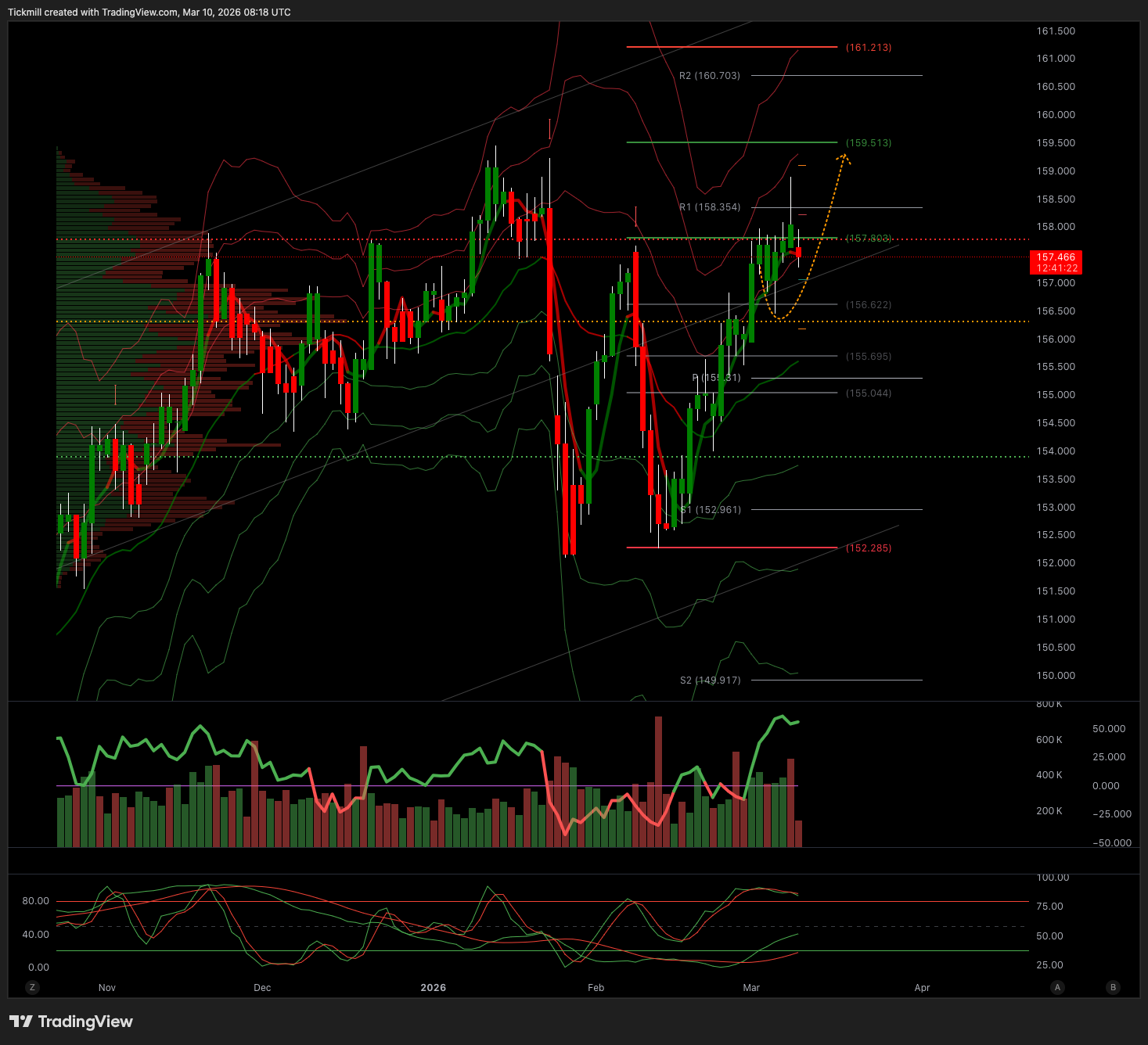Click the 159.000 price axis tick
This screenshot has height=1045, width=1148.
click(x=1056, y=171)
